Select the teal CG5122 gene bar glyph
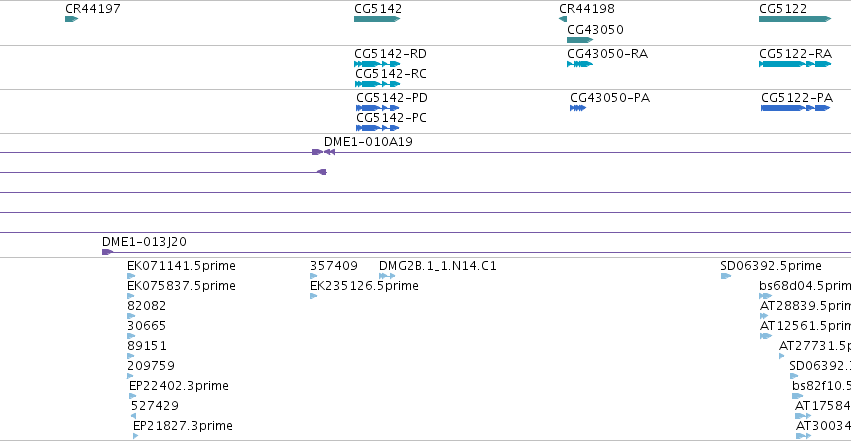 click(795, 19)
